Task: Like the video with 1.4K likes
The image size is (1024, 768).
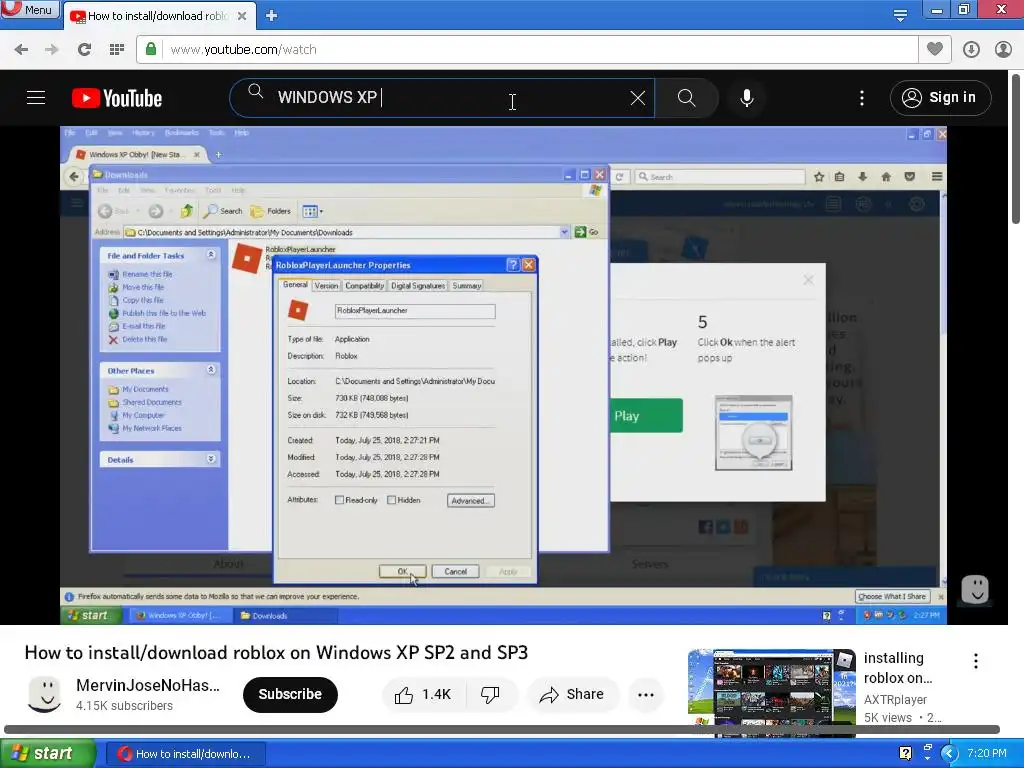Action: point(424,695)
